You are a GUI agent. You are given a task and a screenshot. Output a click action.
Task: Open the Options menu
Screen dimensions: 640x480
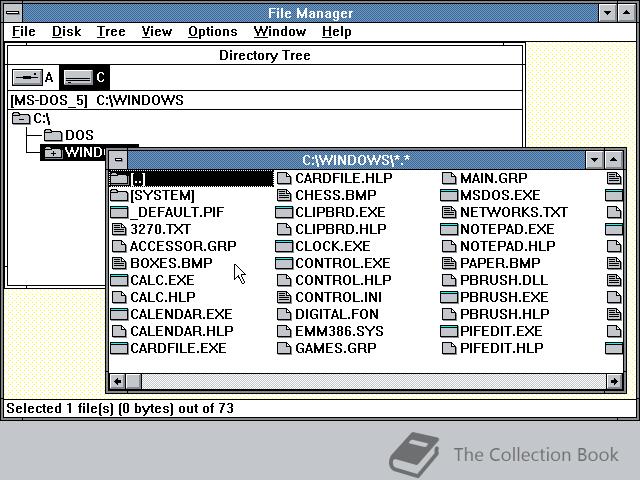click(213, 31)
